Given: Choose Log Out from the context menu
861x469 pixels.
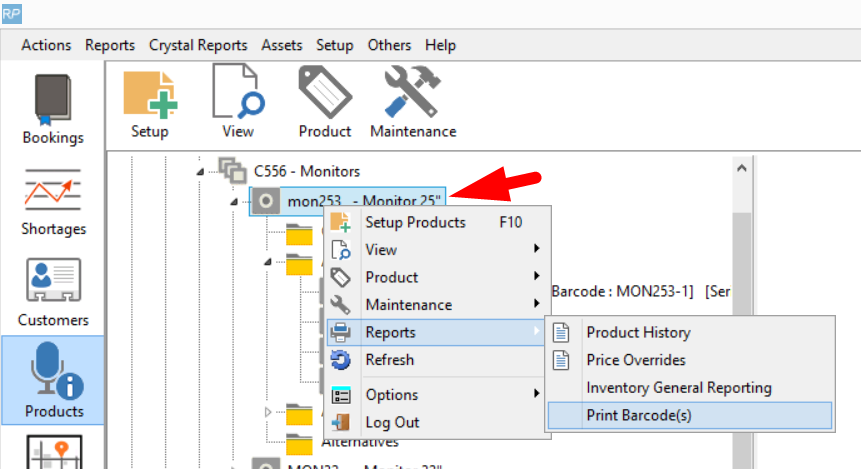Looking at the screenshot, I should click(x=437, y=422).
